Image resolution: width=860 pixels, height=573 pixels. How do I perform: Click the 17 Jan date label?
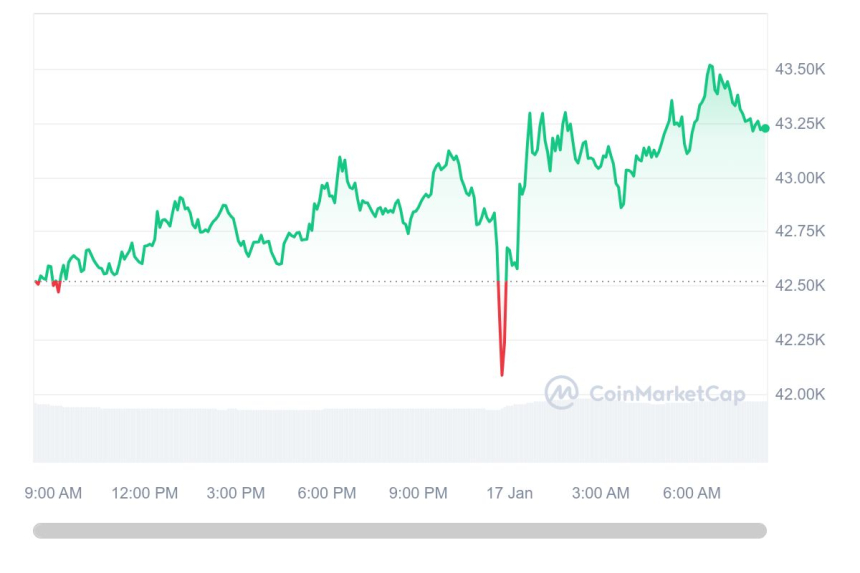coord(509,493)
